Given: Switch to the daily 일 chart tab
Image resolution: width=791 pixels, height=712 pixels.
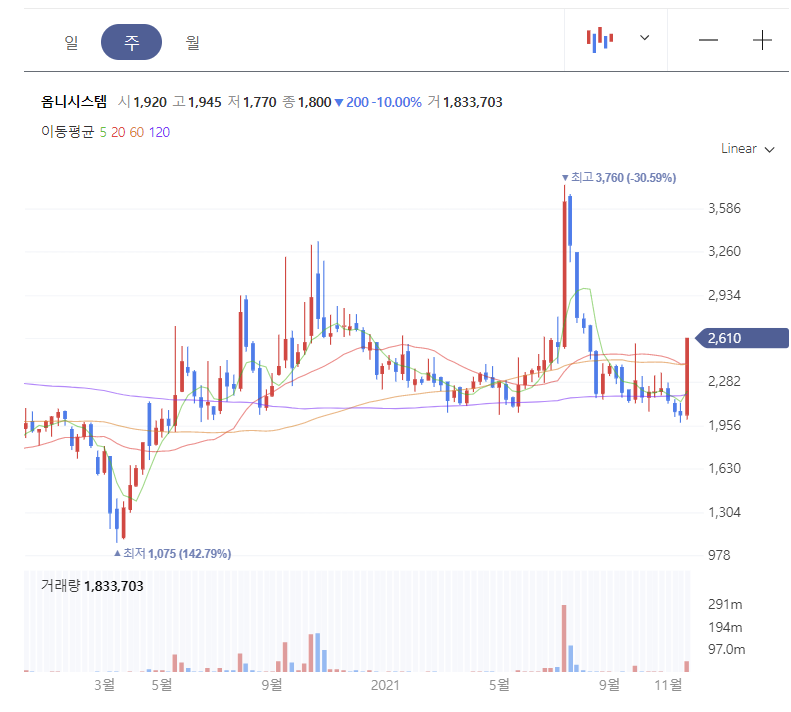Looking at the screenshot, I should point(71,42).
